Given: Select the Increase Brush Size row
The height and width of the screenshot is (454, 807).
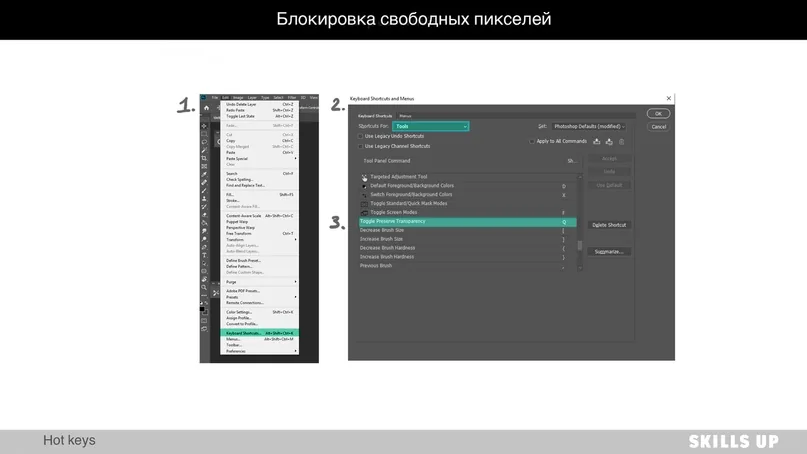Looking at the screenshot, I should pos(467,239).
